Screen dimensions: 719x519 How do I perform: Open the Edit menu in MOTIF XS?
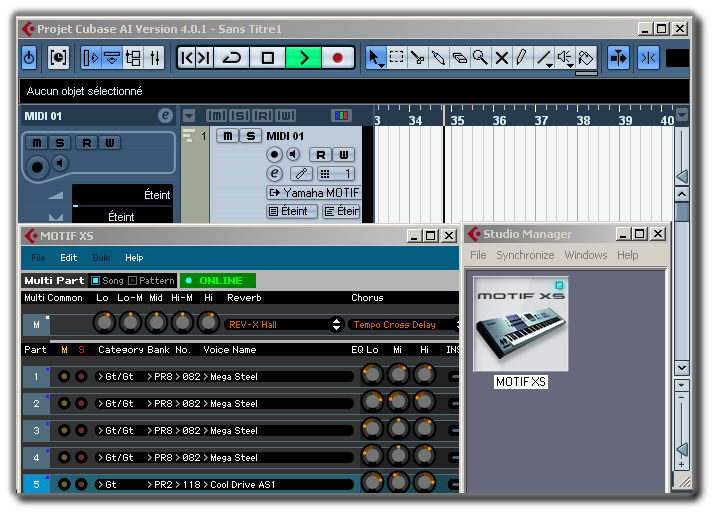coord(68,258)
